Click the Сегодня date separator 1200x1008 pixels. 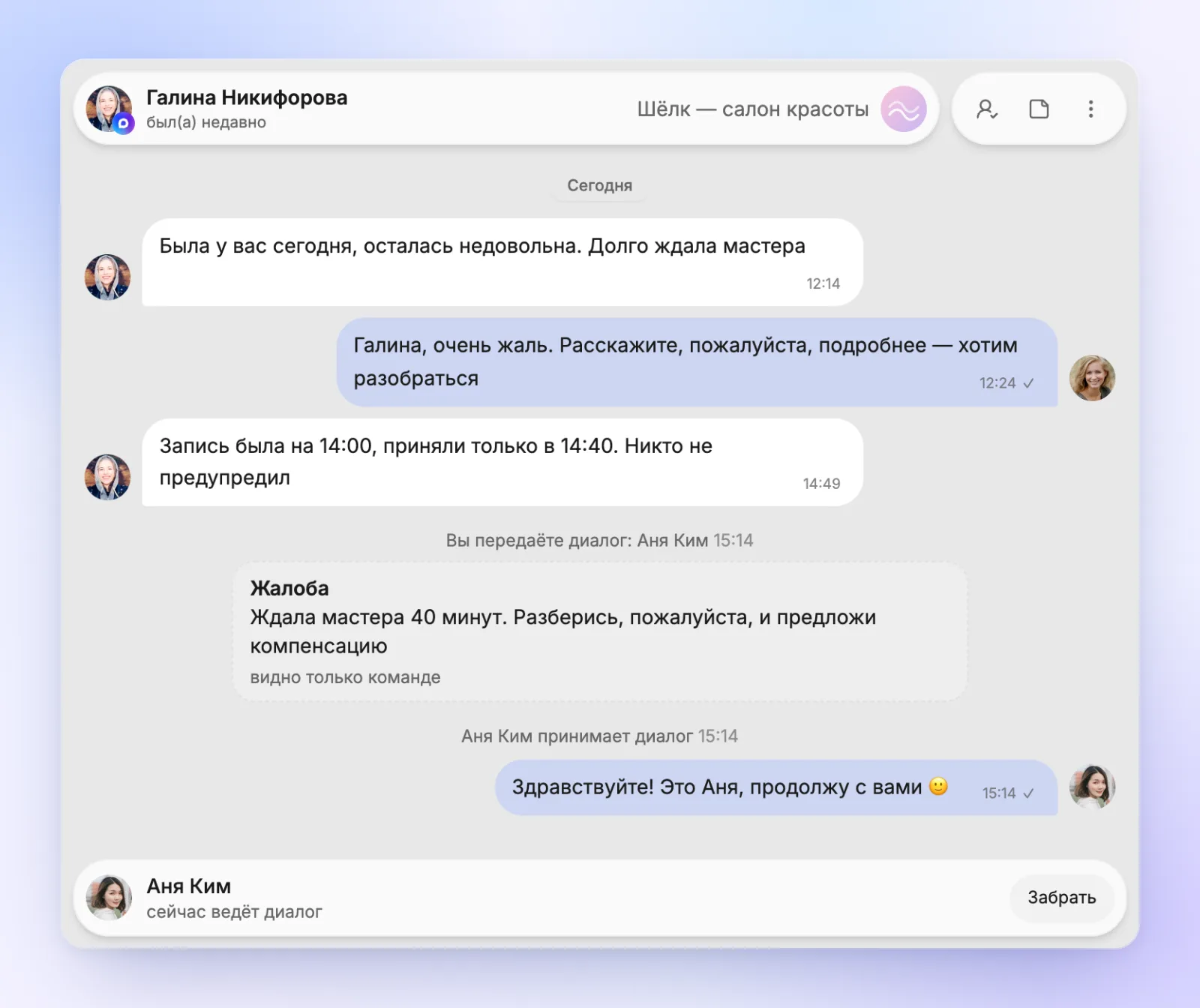point(600,185)
